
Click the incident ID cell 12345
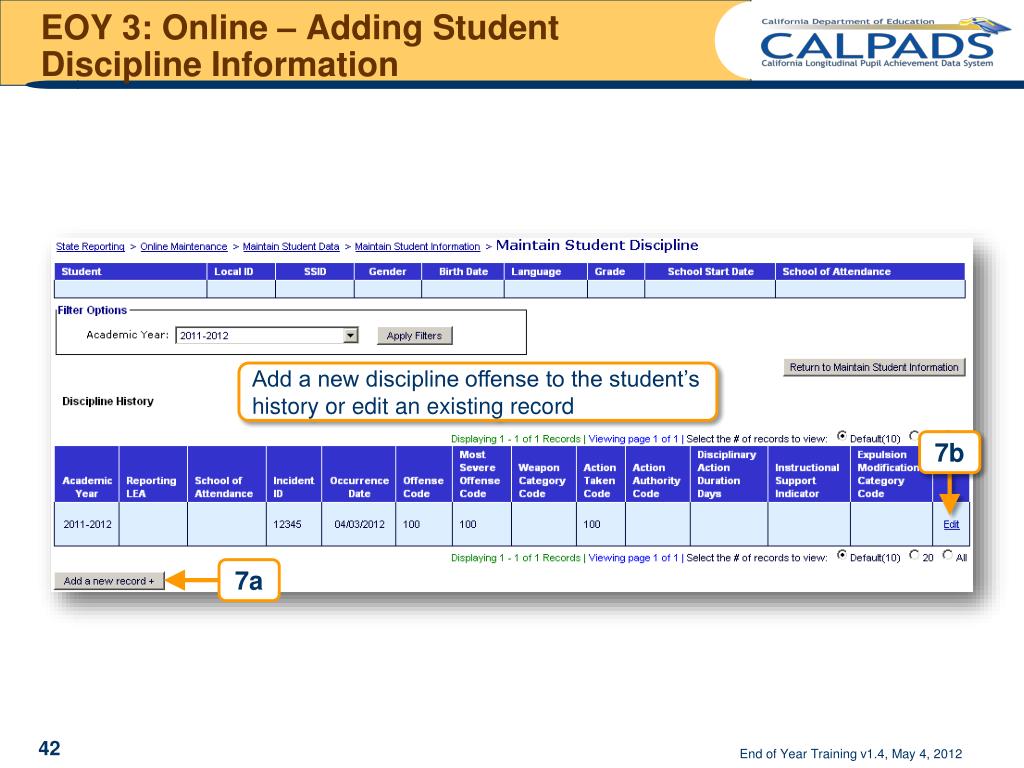[x=294, y=524]
